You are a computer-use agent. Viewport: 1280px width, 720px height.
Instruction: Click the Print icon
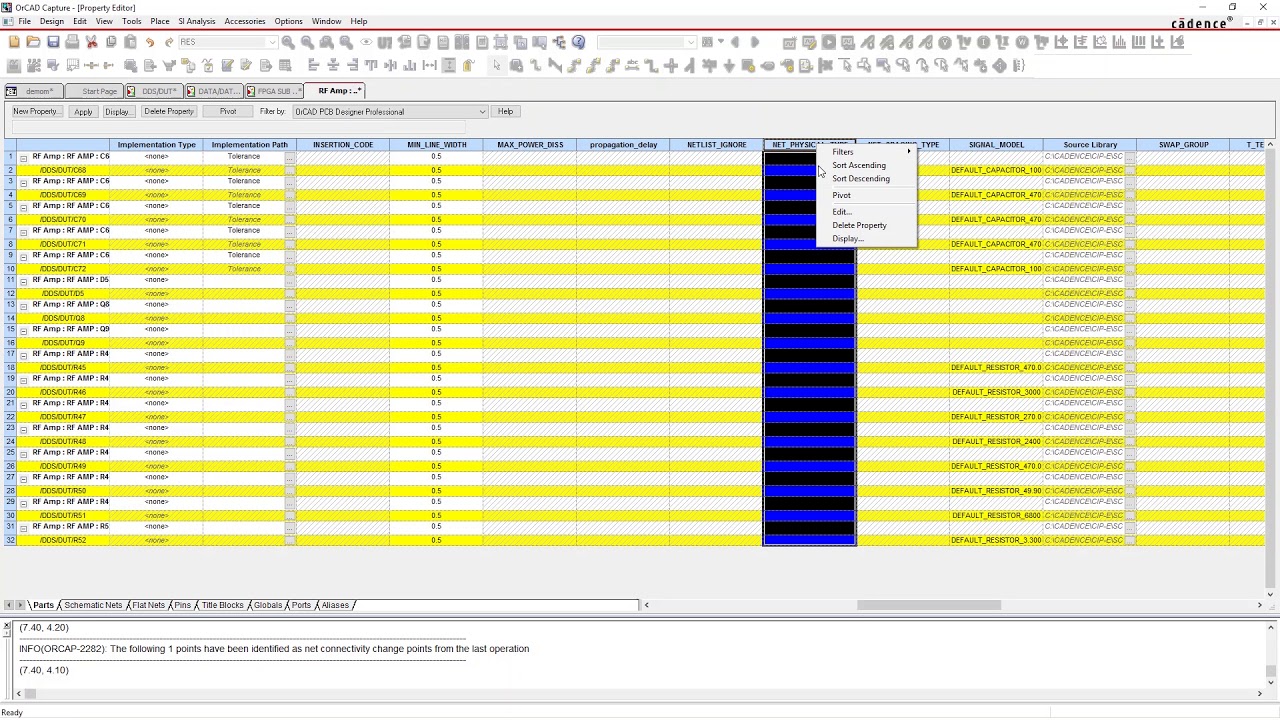[x=72, y=42]
